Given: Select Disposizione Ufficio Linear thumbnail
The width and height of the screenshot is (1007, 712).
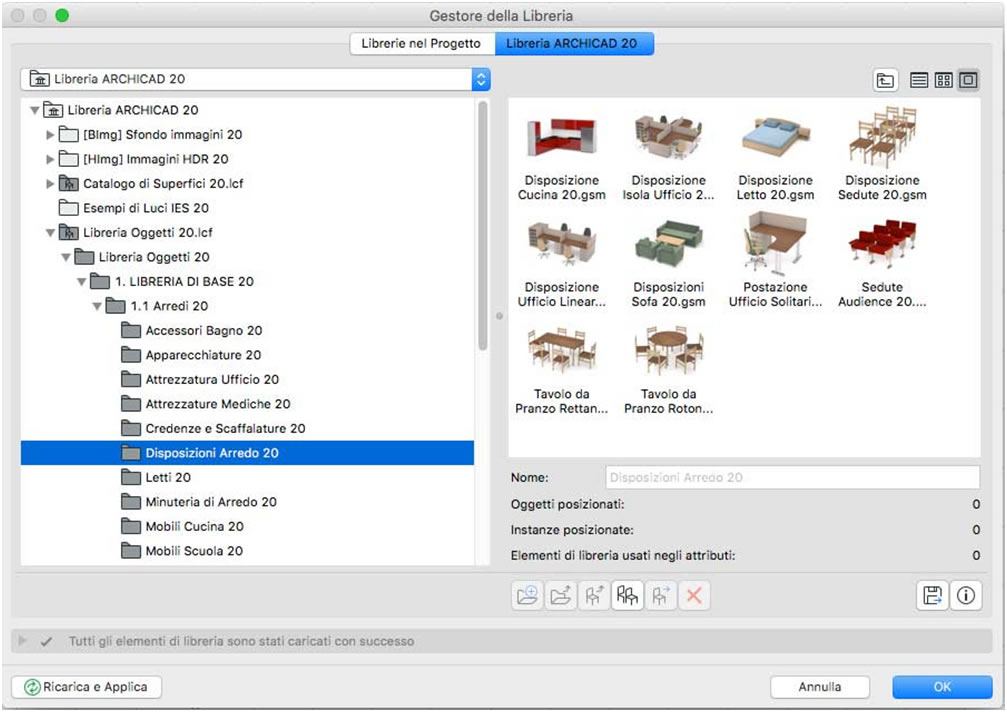Looking at the screenshot, I should tap(562, 263).
